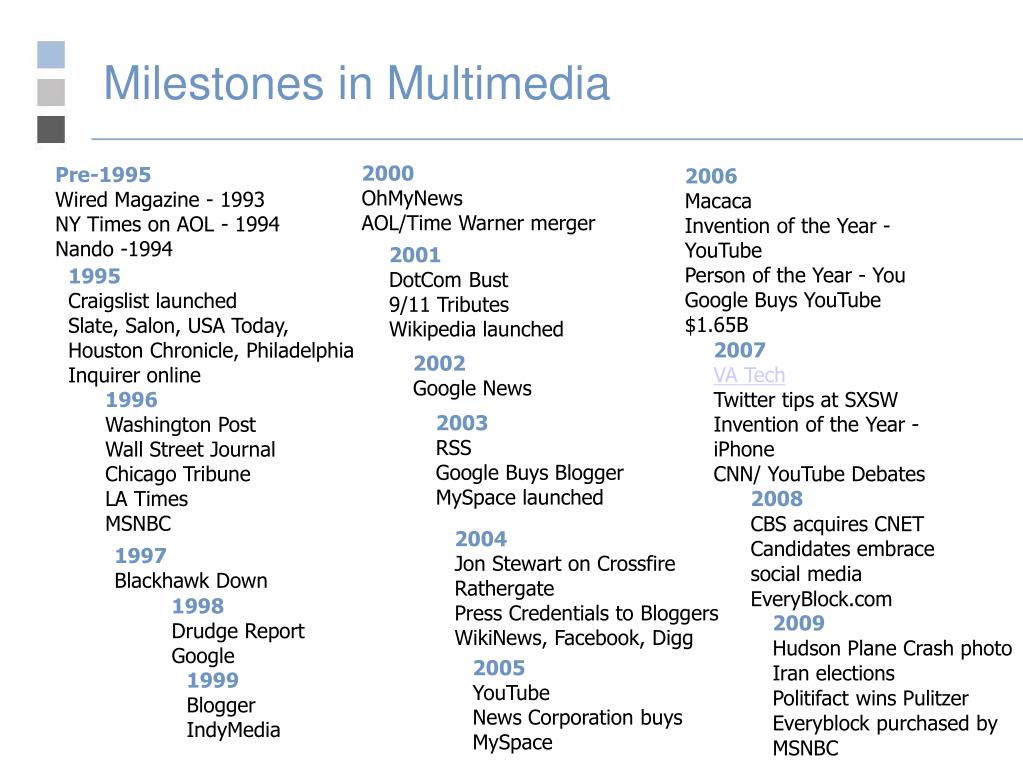Click the 2008 year heading
The width and height of the screenshot is (1023, 767).
(x=777, y=498)
